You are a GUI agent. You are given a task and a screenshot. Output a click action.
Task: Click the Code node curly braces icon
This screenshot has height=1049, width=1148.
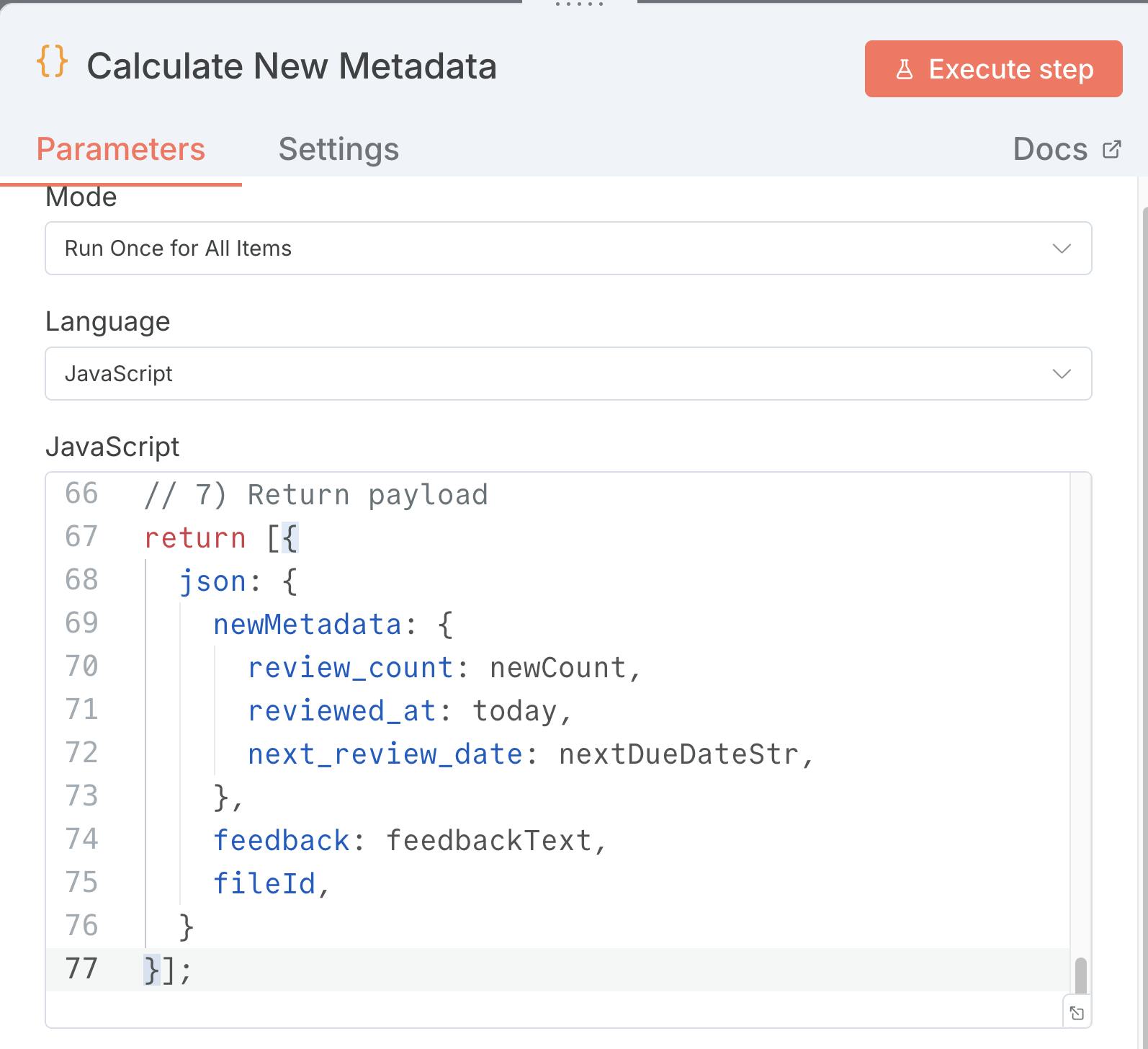[x=52, y=62]
